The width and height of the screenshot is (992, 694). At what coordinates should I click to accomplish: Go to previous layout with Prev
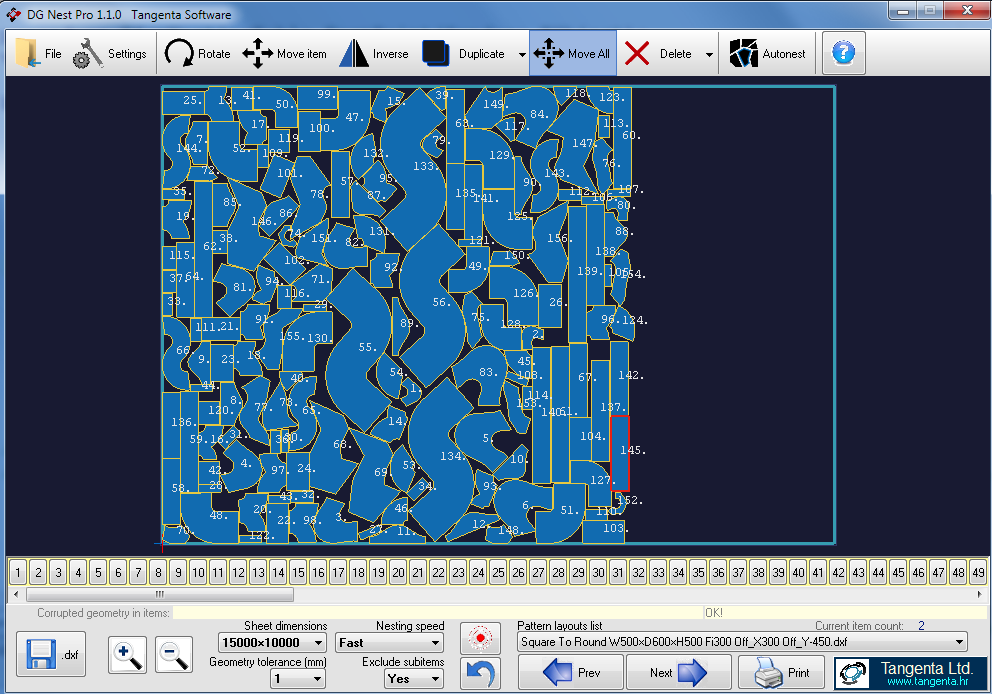pyautogui.click(x=571, y=672)
